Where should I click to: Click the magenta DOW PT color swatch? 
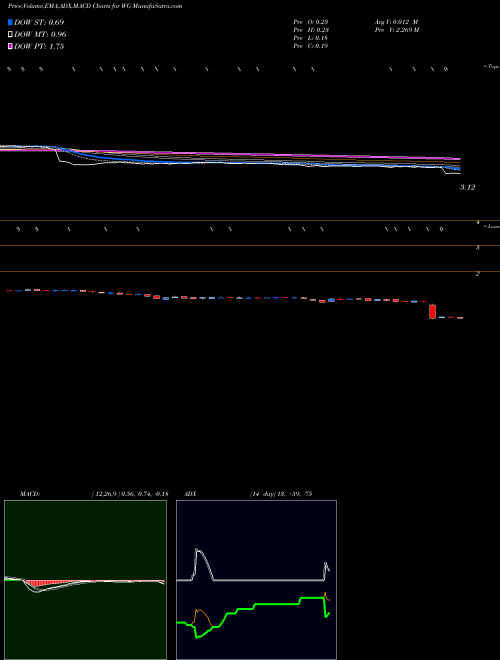click(x=10, y=47)
